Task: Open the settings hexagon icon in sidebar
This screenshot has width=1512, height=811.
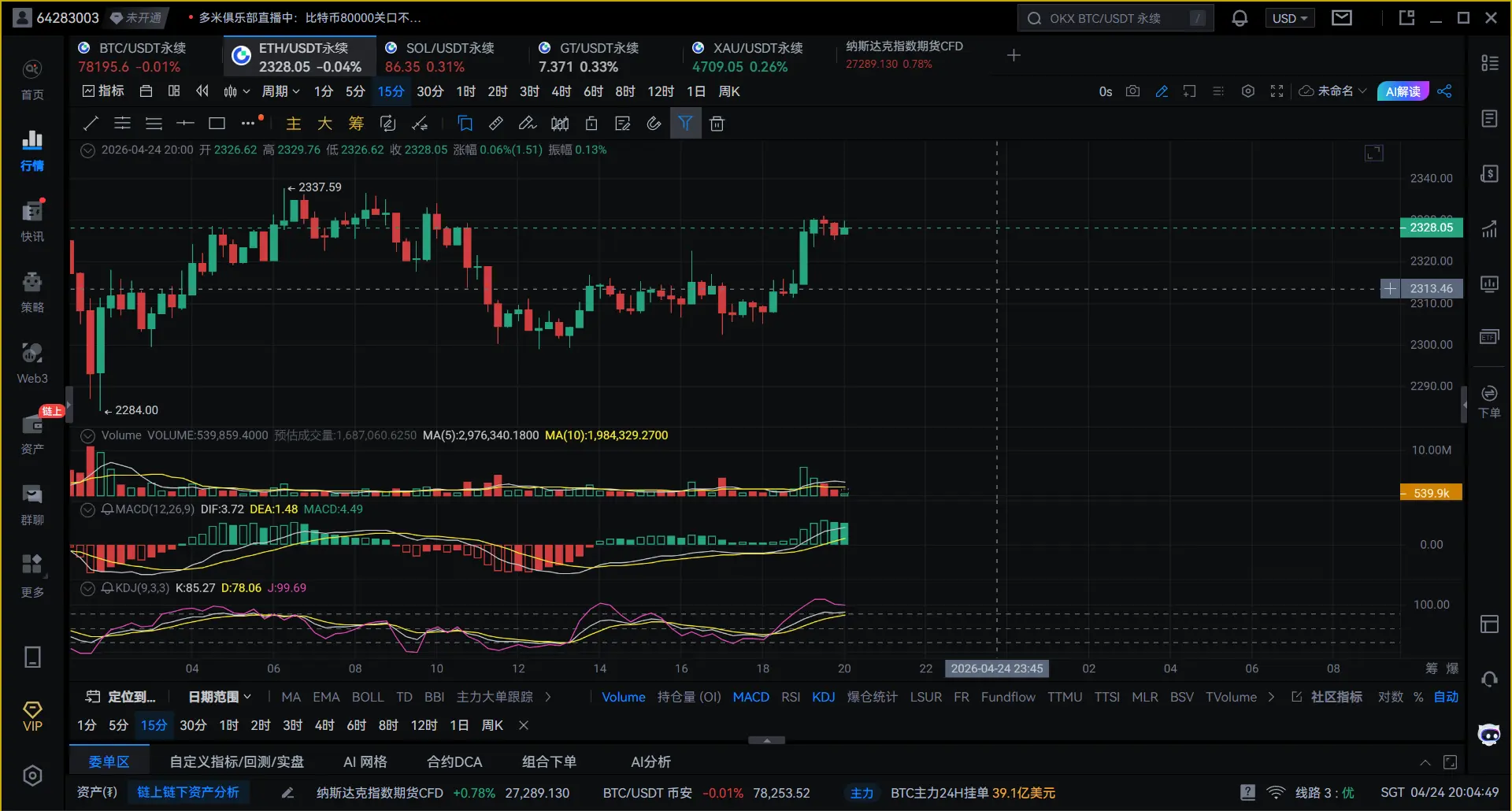Action: point(32,776)
